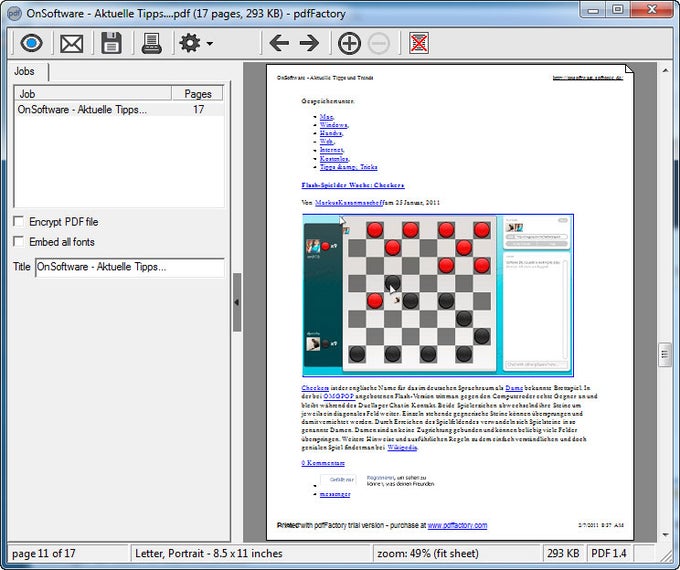Click the checkers game screenshot in preview
This screenshot has width=680, height=570.
[x=438, y=295]
